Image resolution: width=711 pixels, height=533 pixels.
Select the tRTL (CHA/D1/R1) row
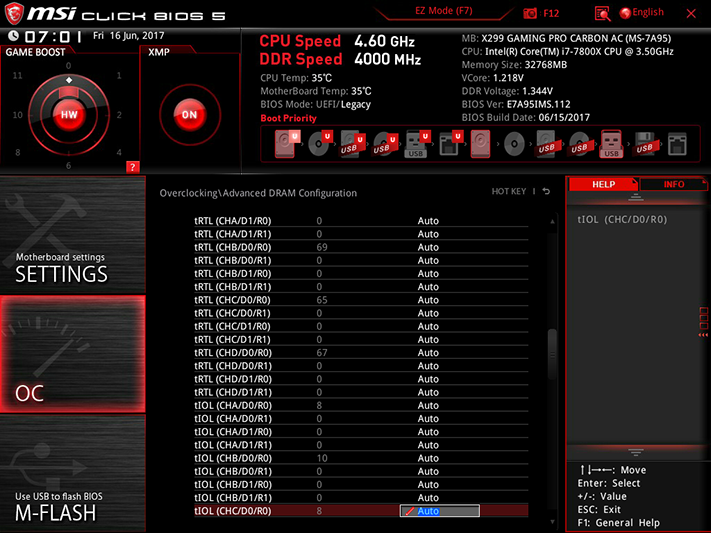pyautogui.click(x=361, y=234)
